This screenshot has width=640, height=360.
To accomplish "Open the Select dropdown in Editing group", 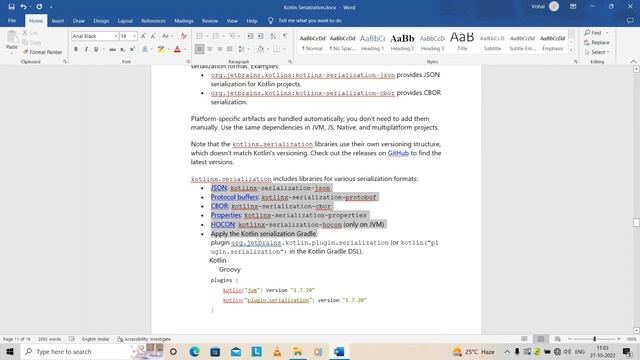I will 597,52.
